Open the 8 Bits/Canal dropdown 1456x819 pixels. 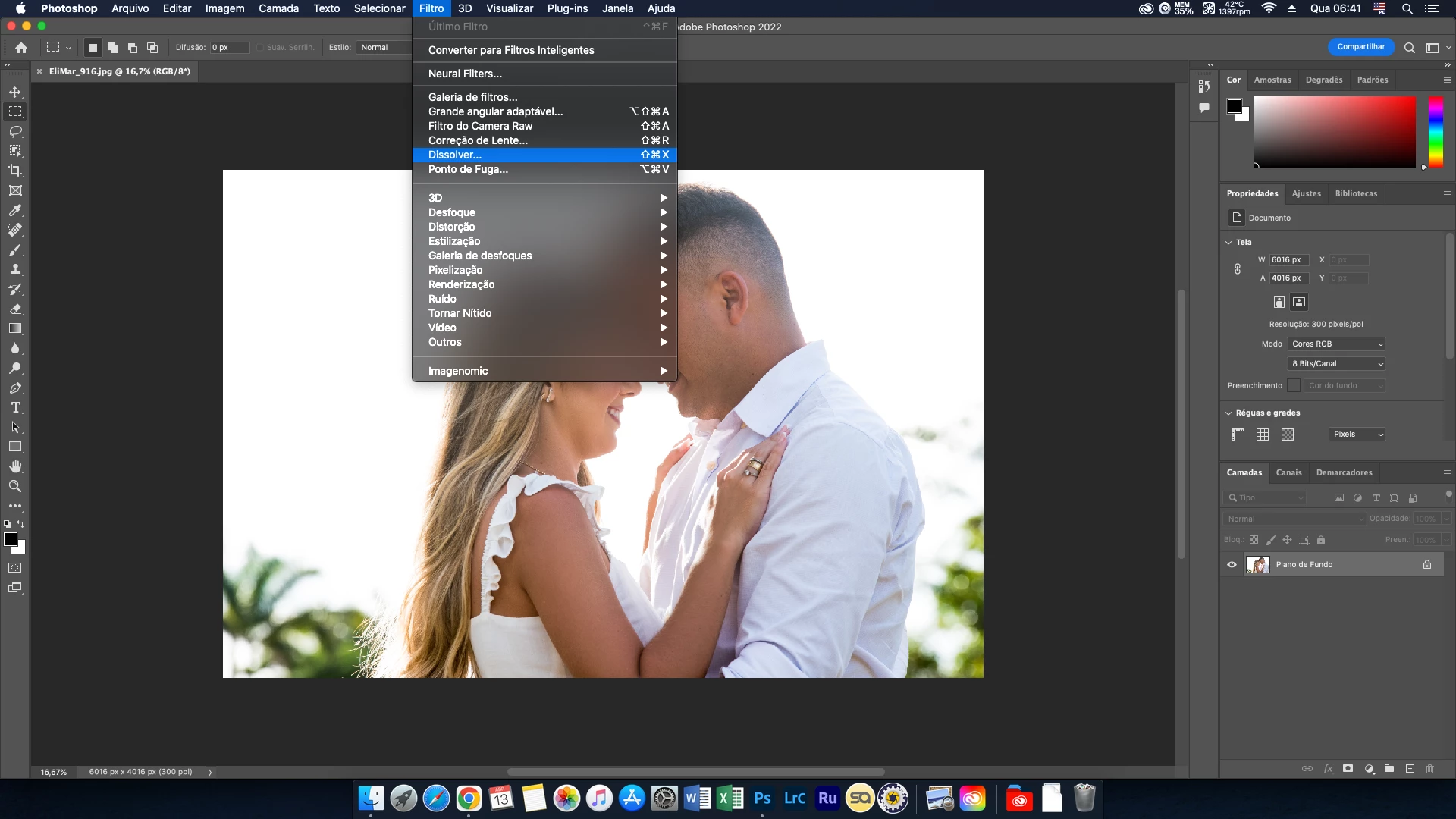click(1337, 363)
